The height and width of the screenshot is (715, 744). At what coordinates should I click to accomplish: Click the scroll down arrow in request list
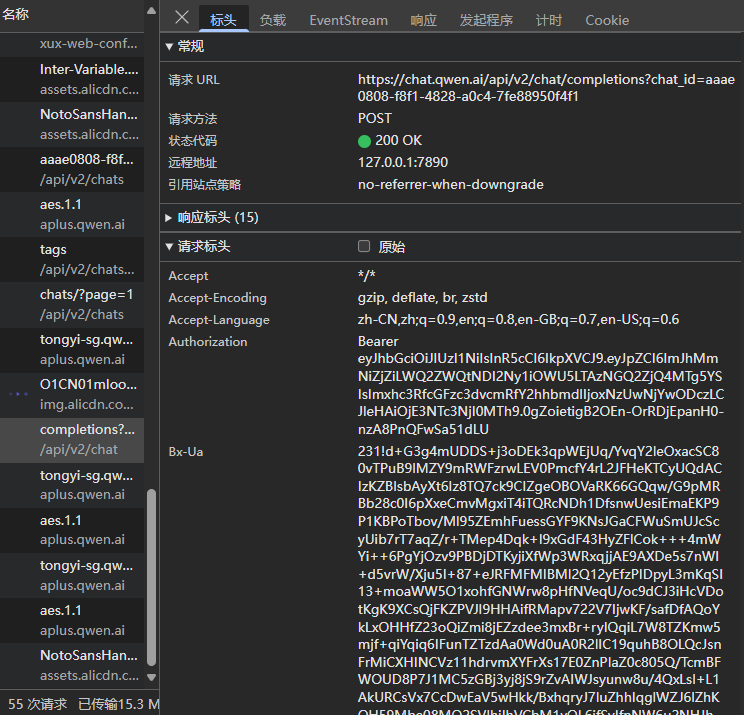pyautogui.click(x=152, y=683)
